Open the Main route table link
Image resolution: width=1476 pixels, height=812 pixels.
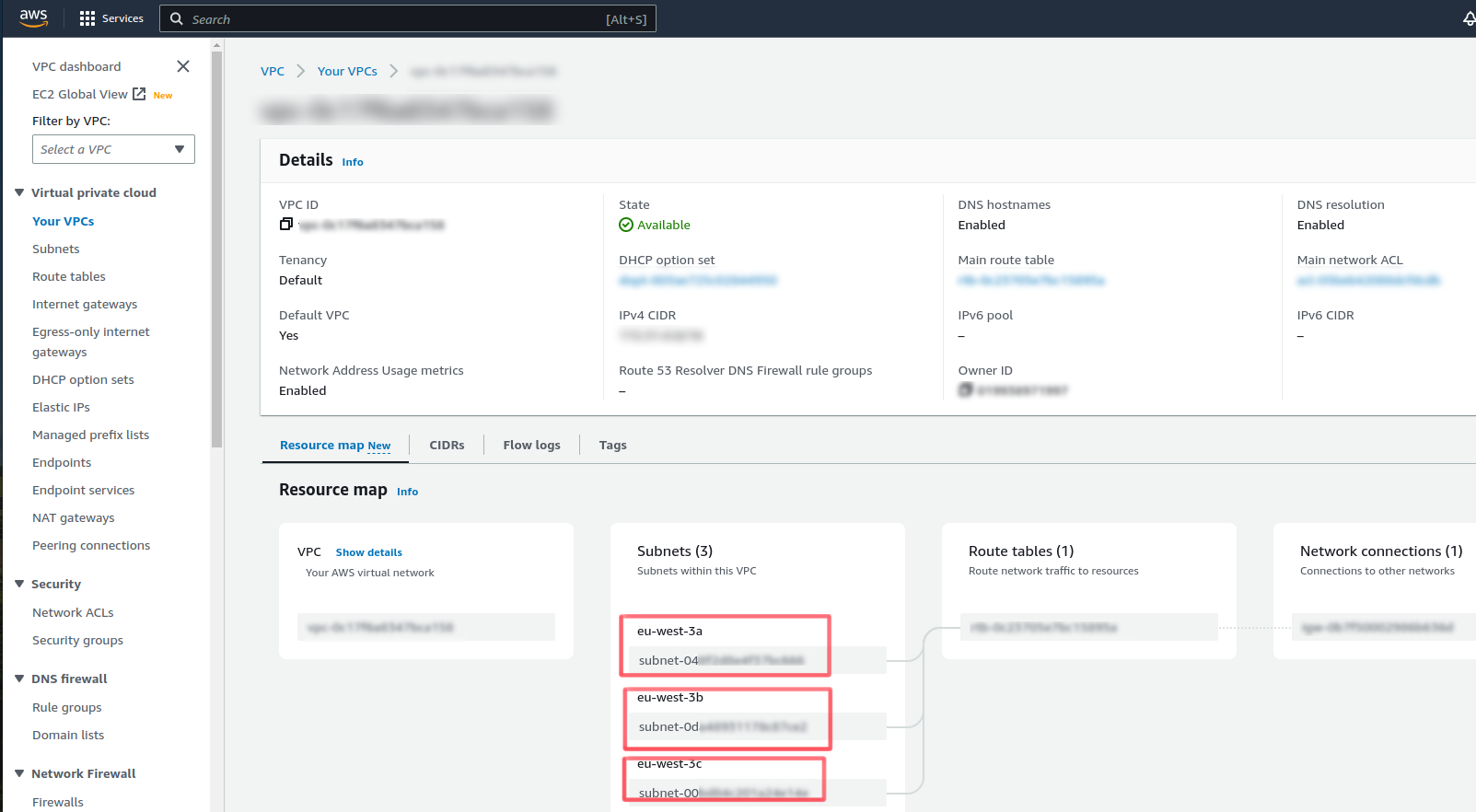[x=1031, y=280]
